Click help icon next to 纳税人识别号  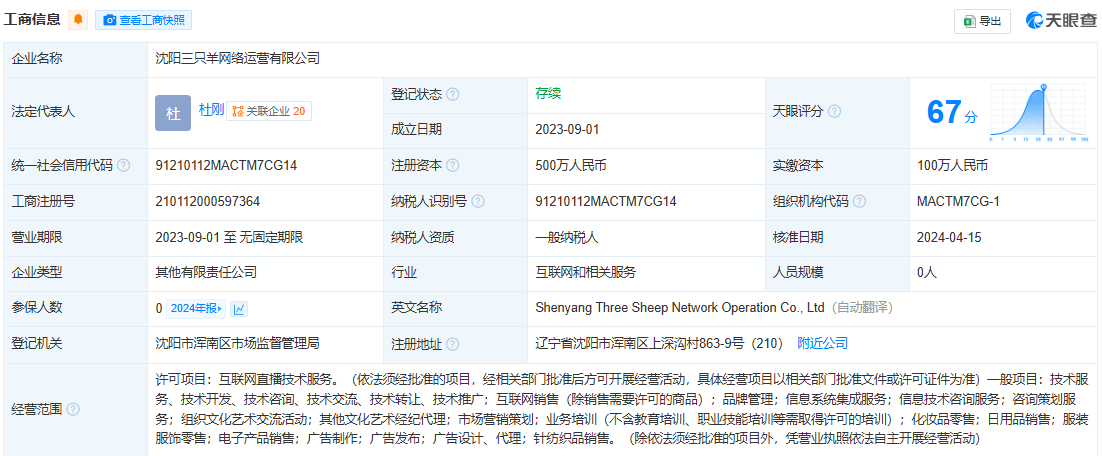pos(478,202)
